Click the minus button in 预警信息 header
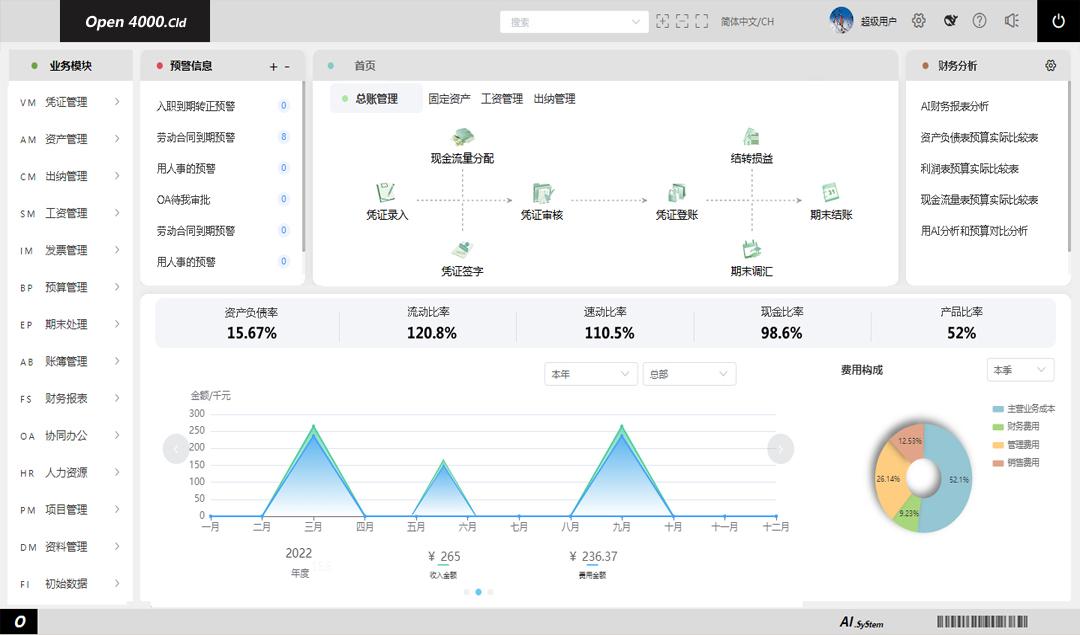This screenshot has height=635, width=1080. point(287,66)
